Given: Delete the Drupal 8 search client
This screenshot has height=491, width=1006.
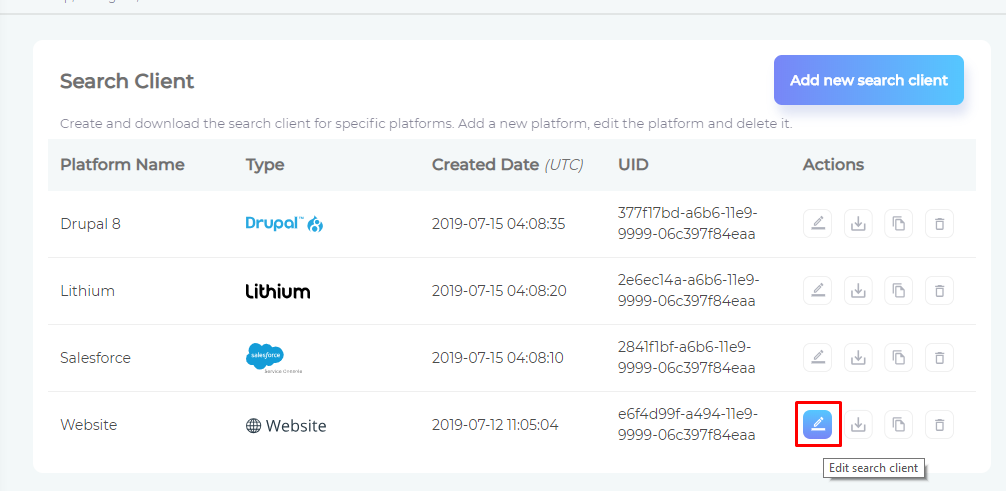Looking at the screenshot, I should [x=939, y=224].
